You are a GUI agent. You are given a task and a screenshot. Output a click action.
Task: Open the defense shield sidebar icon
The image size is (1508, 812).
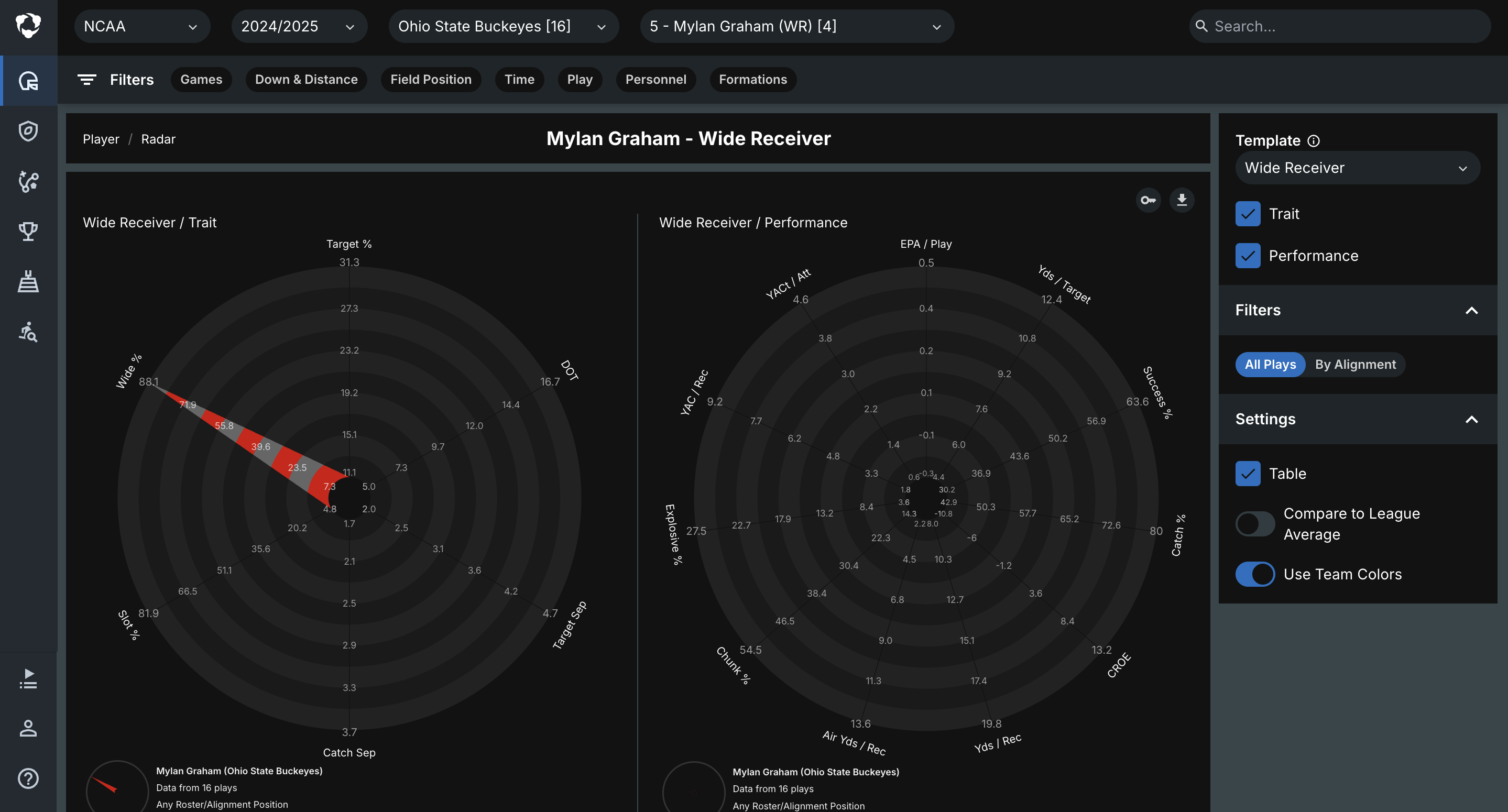(28, 131)
